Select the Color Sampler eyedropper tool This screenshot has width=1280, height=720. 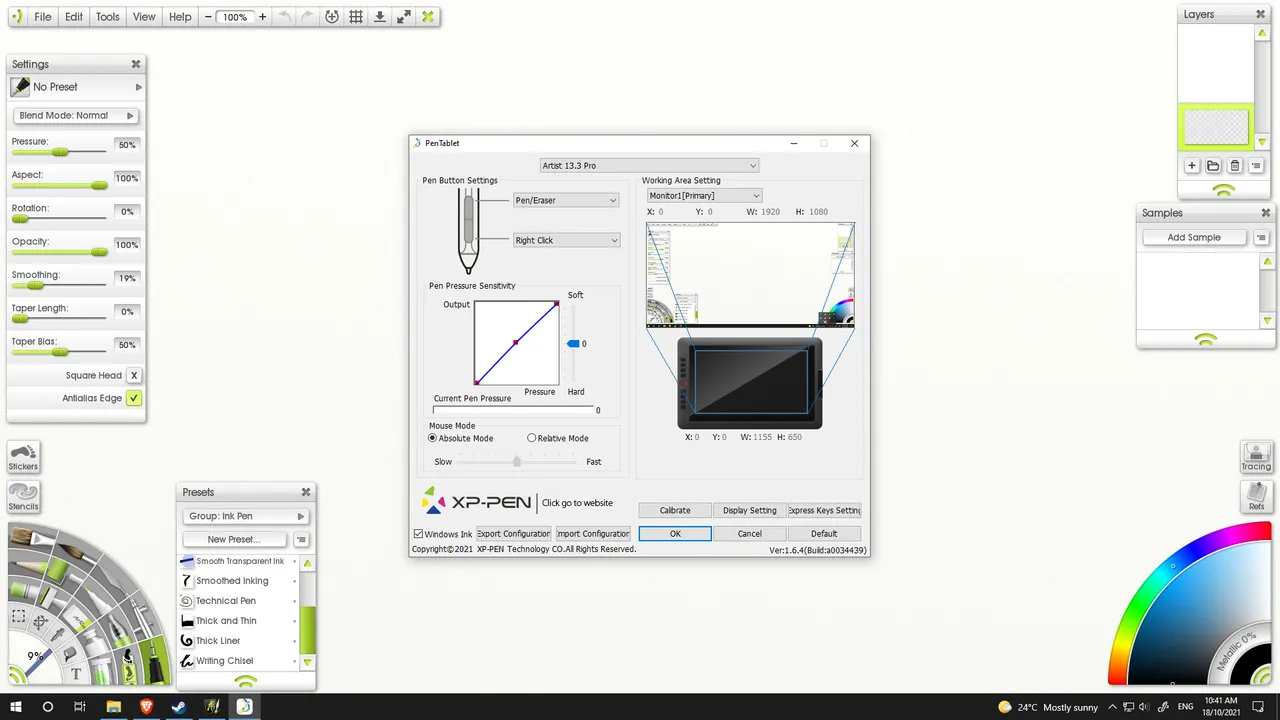point(57,634)
